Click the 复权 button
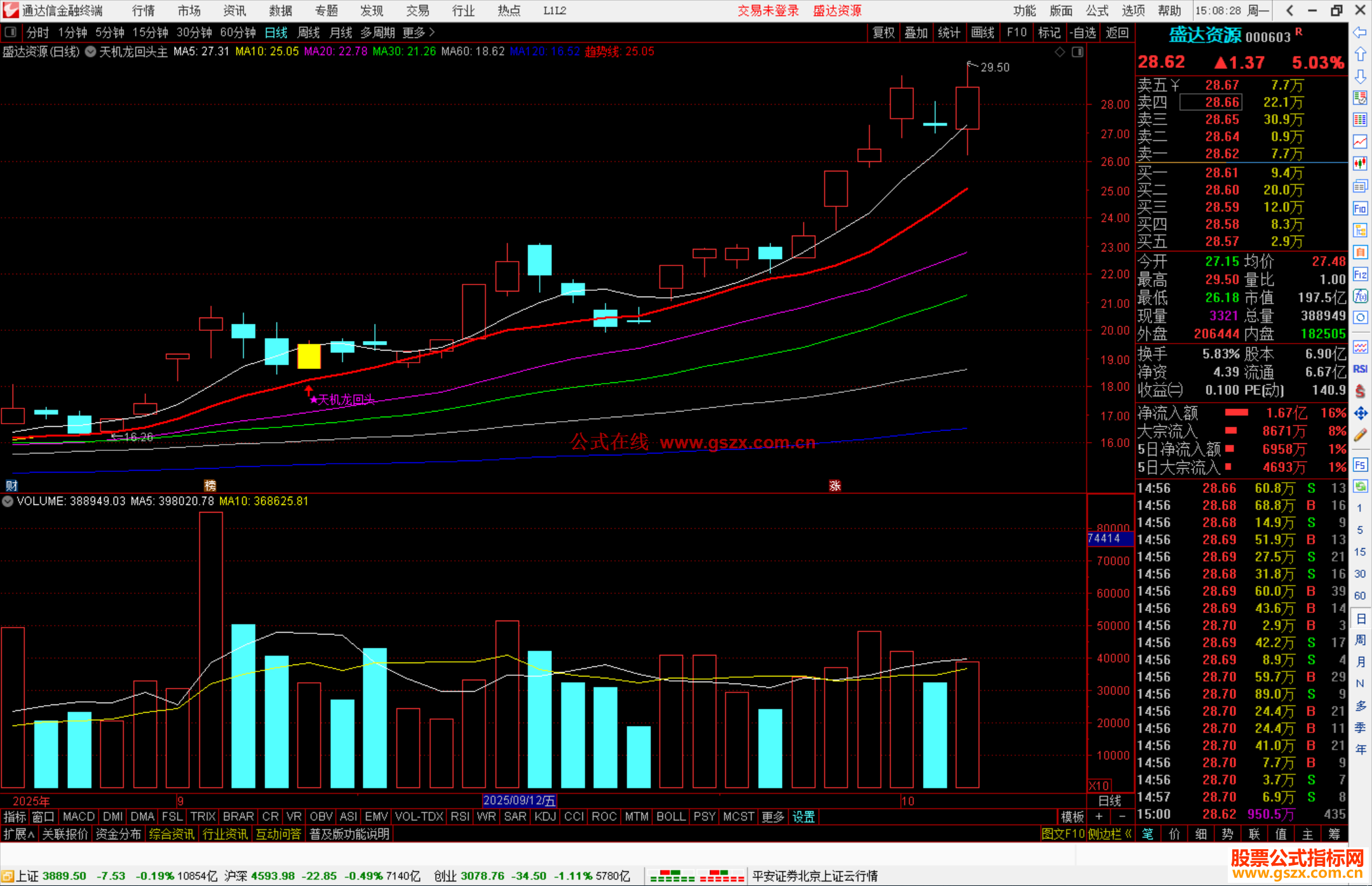 (x=883, y=32)
